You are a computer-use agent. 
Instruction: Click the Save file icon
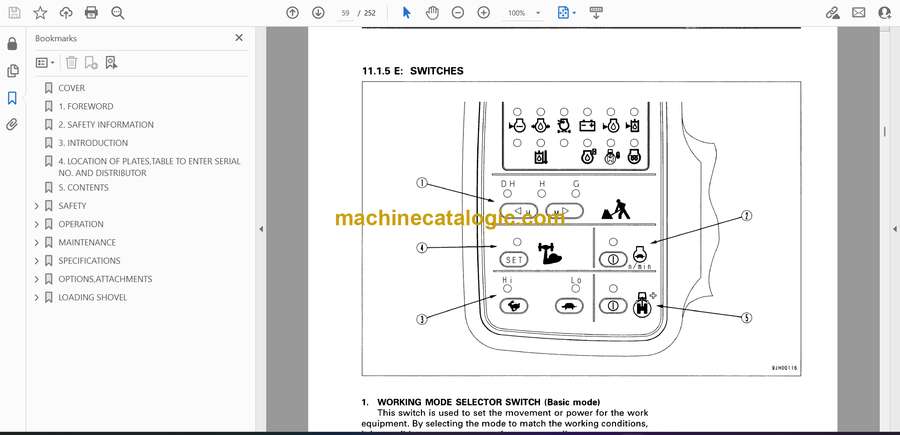pyautogui.click(x=14, y=13)
